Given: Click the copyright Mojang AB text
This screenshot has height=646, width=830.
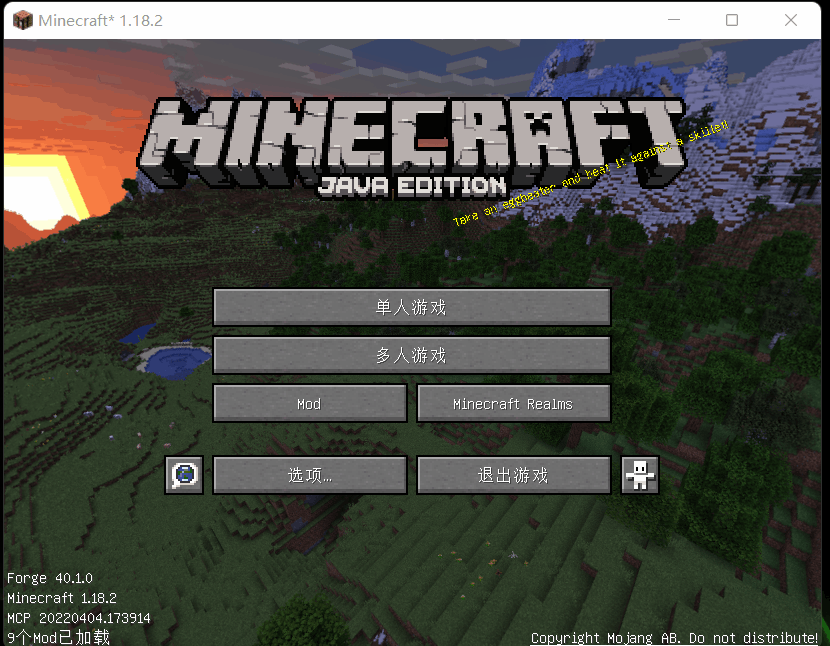Looking at the screenshot, I should tap(674, 638).
